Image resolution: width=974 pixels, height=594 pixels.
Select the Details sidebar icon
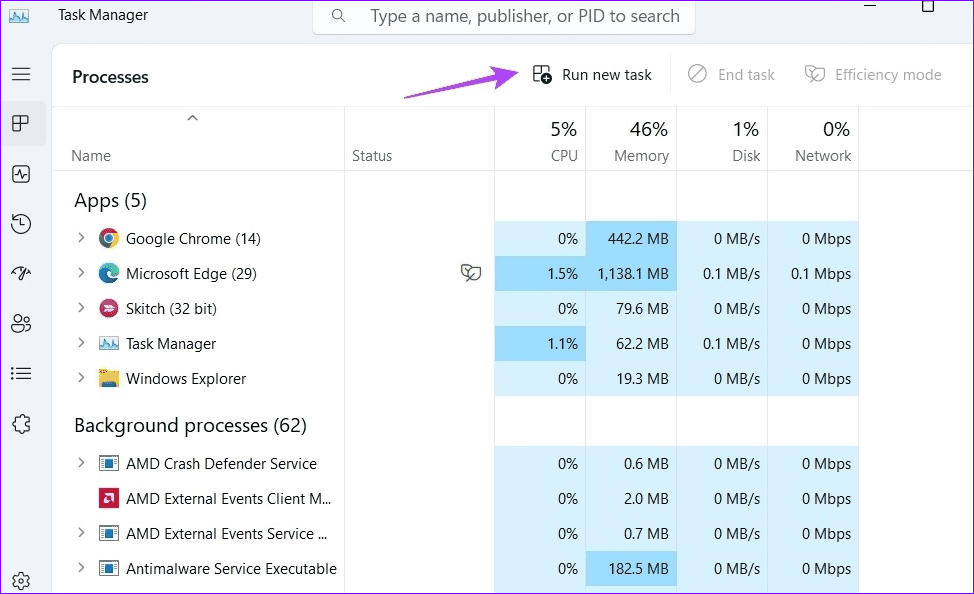click(21, 373)
